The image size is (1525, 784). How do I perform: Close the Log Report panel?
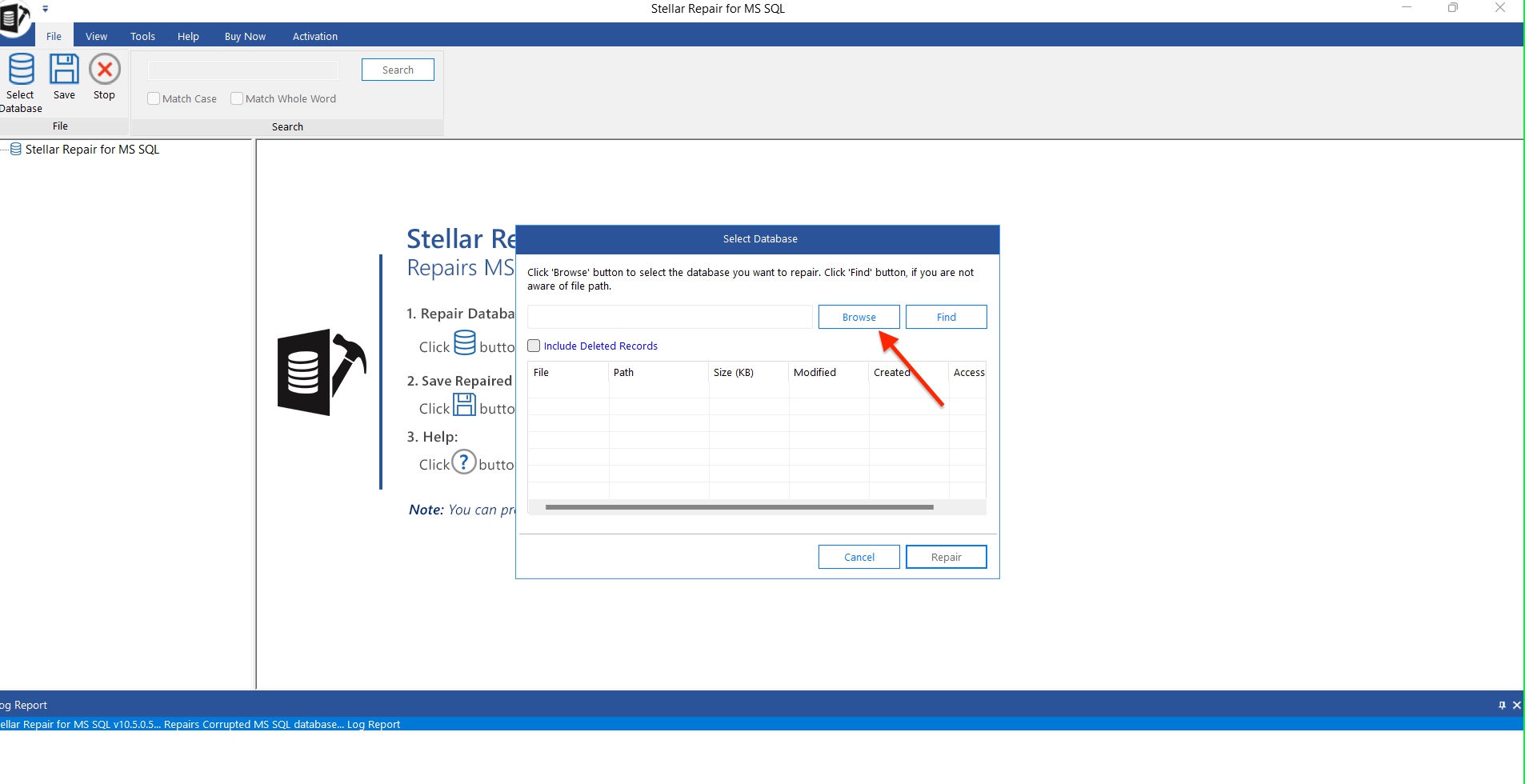click(1516, 705)
